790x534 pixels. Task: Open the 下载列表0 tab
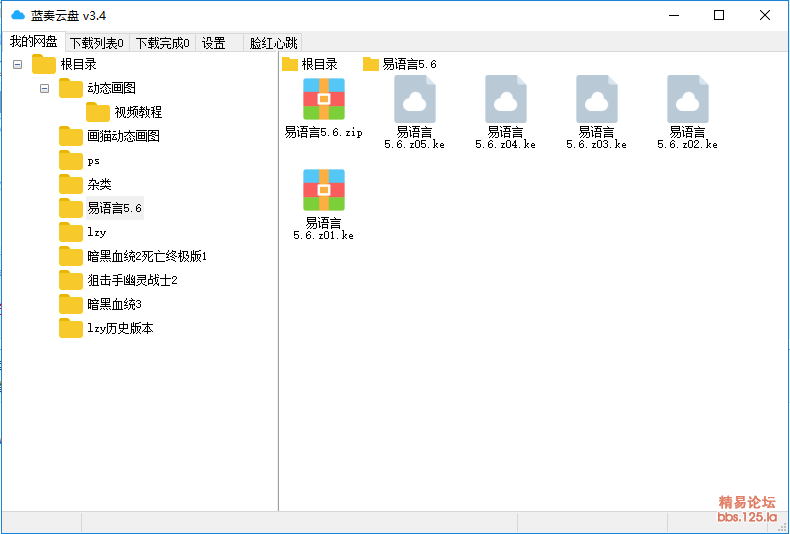[97, 43]
